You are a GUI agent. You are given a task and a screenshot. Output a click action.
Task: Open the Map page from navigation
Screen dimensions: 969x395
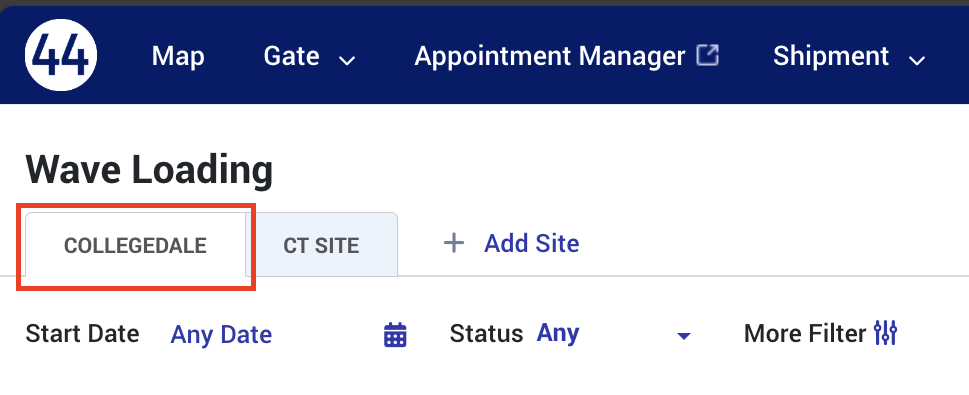[x=178, y=56]
